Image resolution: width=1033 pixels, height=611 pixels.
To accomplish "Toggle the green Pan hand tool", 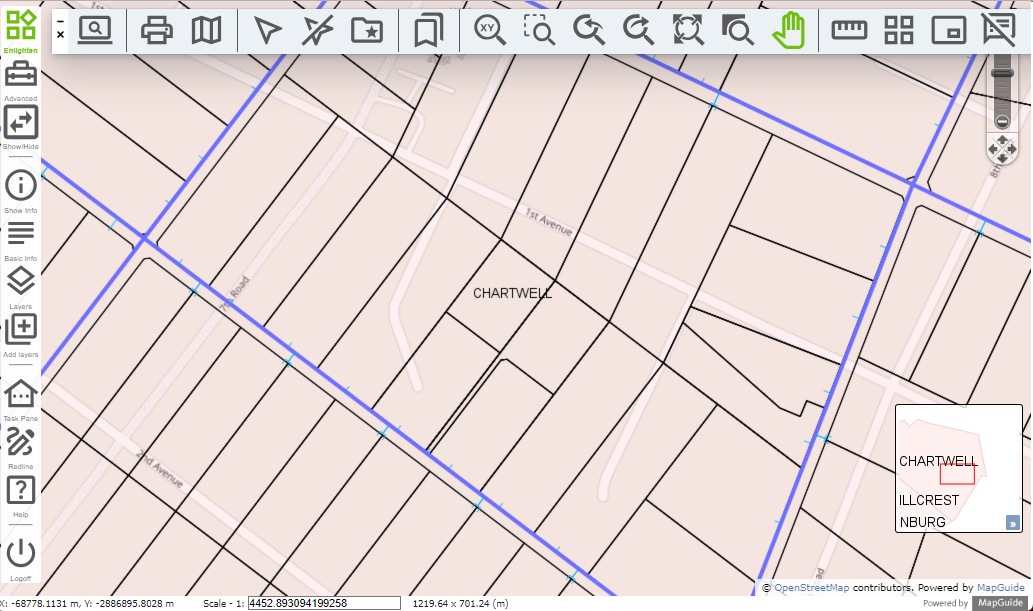I will pyautogui.click(x=788, y=31).
